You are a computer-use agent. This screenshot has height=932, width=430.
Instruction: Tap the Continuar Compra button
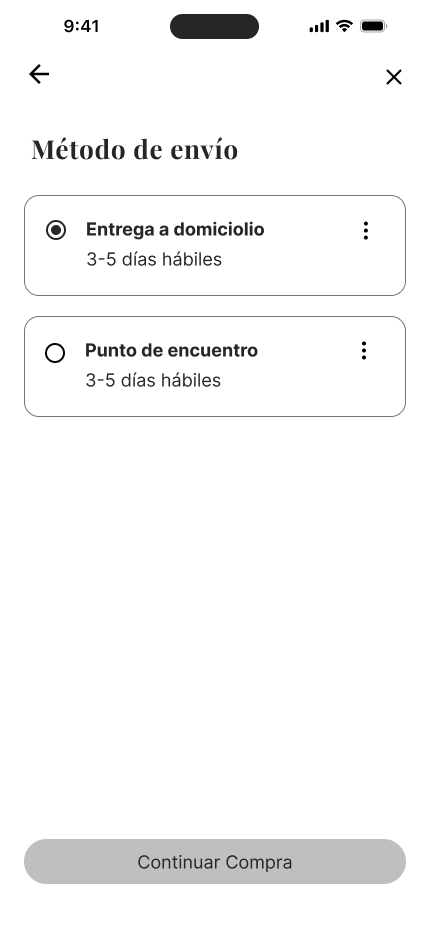pos(215,862)
